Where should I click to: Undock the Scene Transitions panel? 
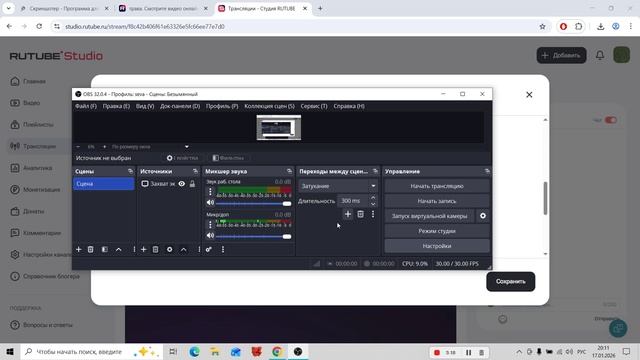click(x=376, y=171)
